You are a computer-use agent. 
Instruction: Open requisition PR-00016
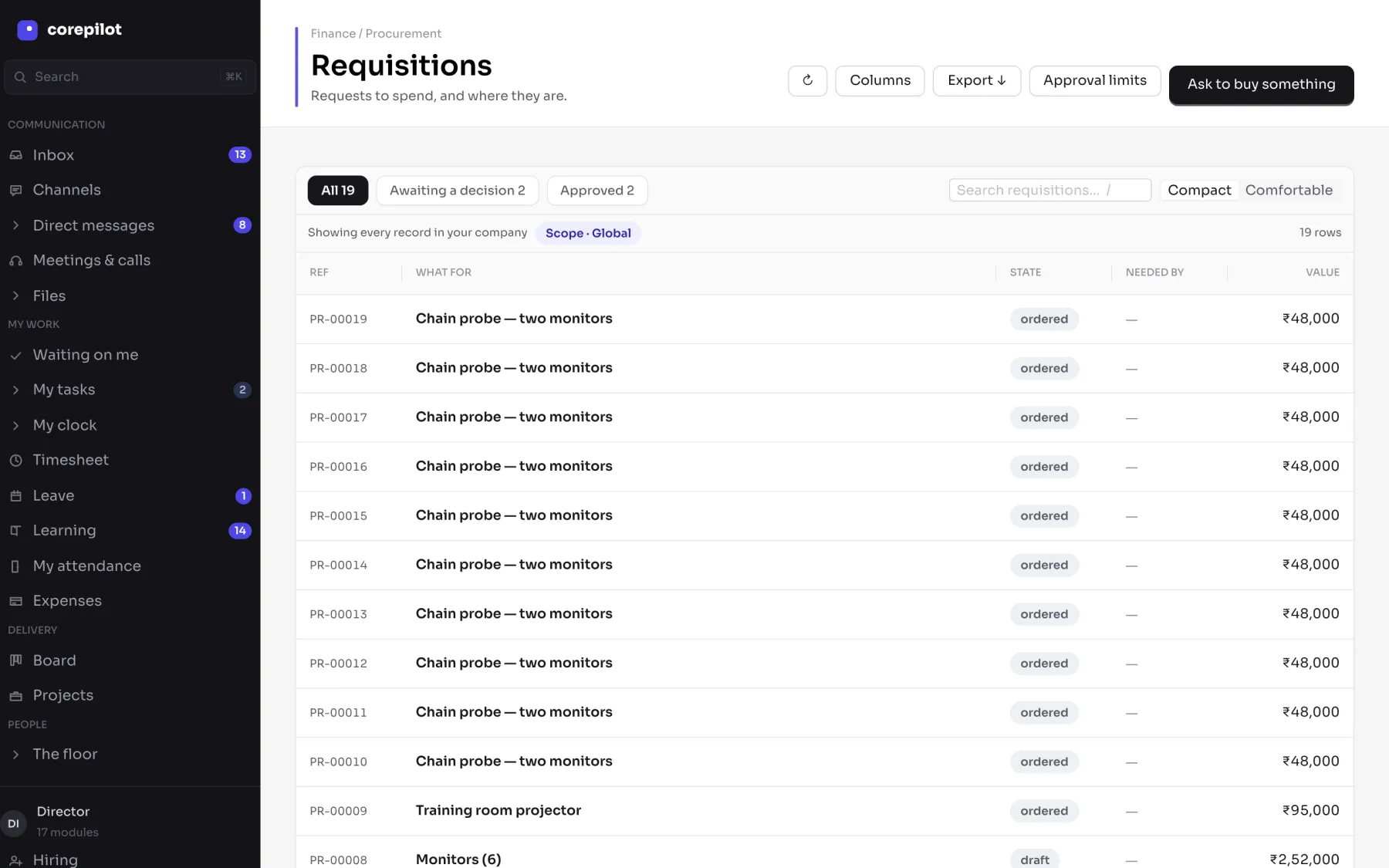point(824,467)
